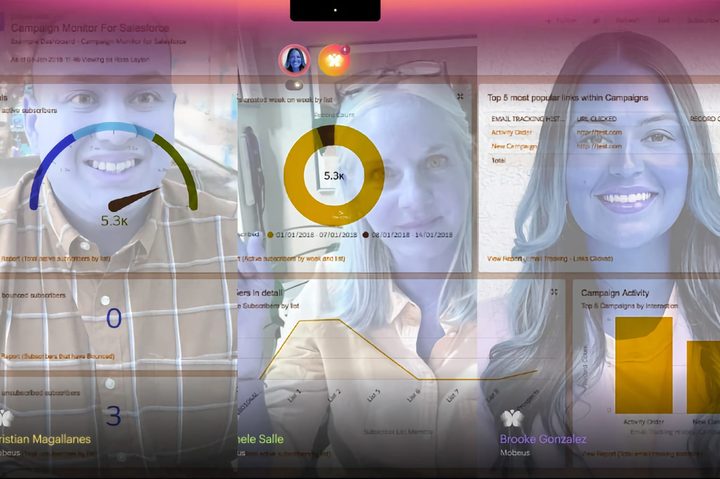Click the 5.3k donut chart center value

[334, 175]
